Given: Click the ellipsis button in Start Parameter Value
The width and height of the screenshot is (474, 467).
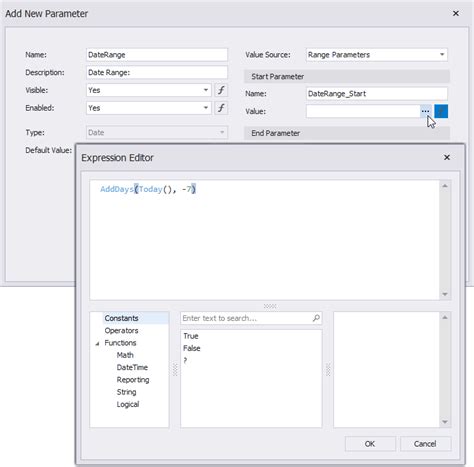Looking at the screenshot, I should [425, 111].
